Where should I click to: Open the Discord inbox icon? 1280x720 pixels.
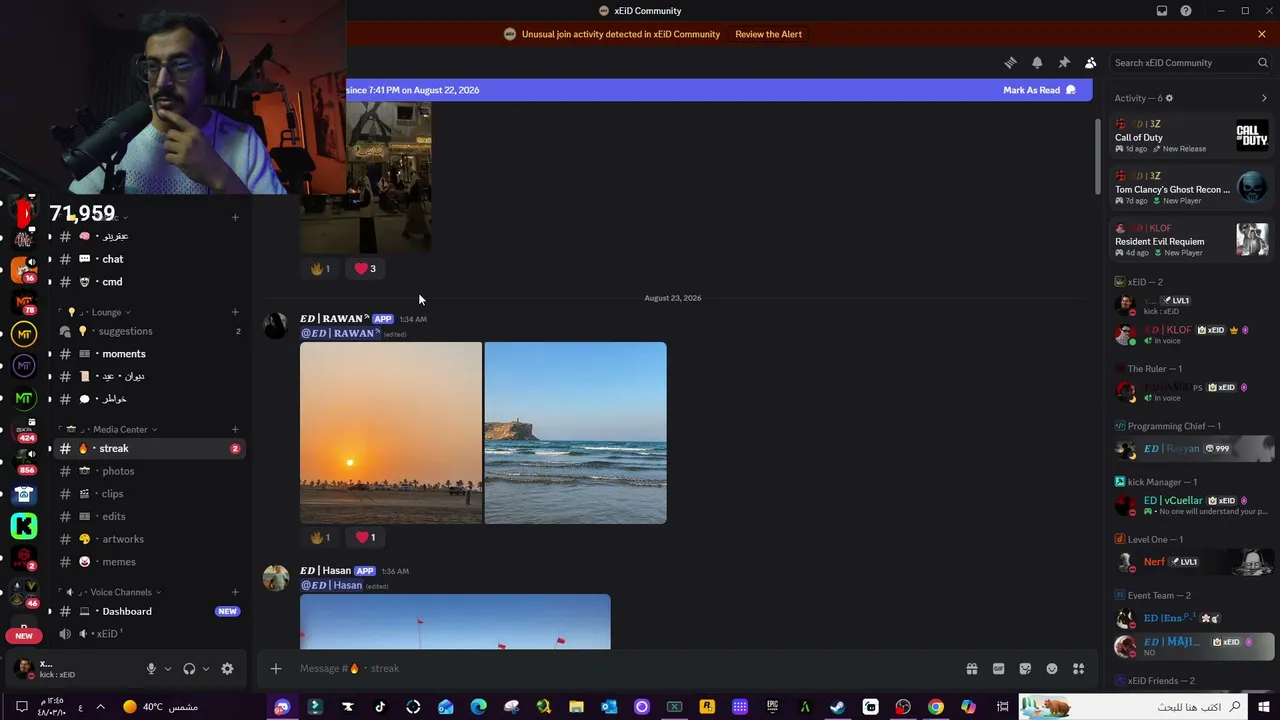(x=1162, y=11)
